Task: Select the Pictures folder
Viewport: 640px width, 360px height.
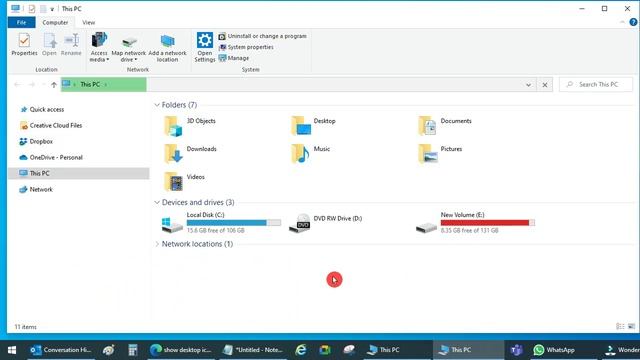Action: pos(440,153)
